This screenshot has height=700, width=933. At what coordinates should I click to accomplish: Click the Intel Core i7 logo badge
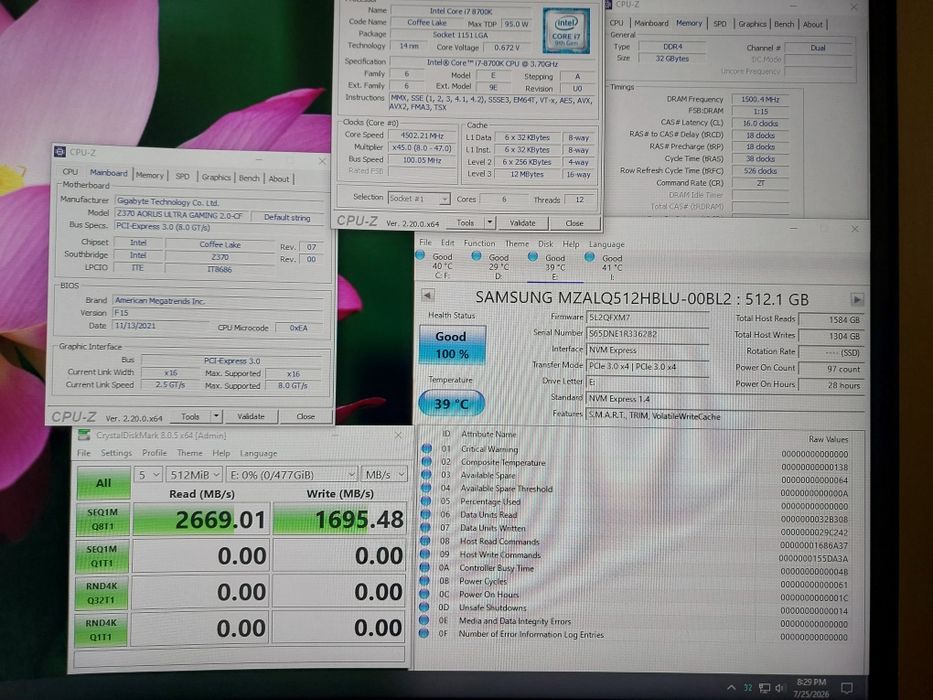click(566, 31)
